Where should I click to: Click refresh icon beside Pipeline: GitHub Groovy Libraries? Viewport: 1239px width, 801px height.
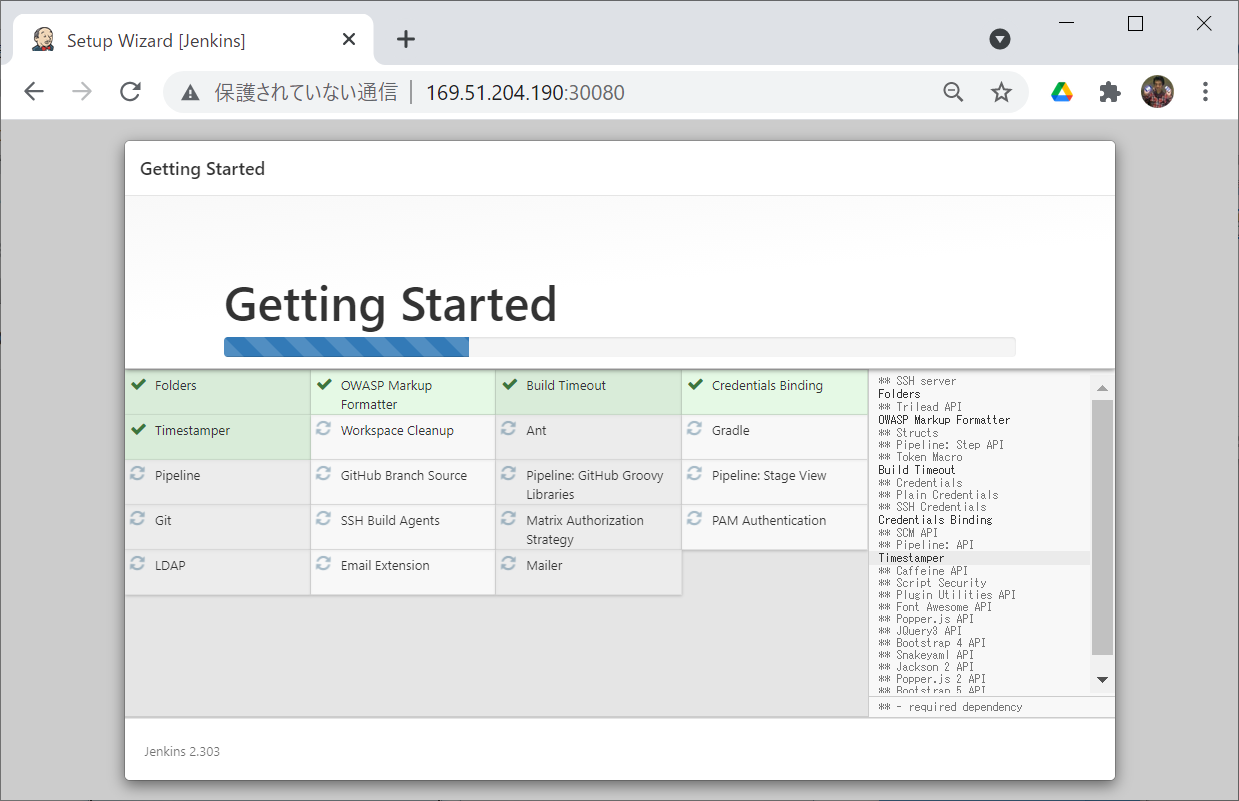pyautogui.click(x=509, y=474)
